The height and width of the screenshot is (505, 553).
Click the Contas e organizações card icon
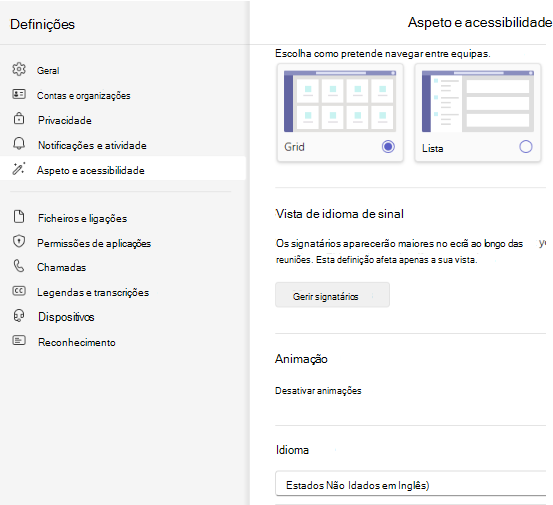click(x=19, y=94)
